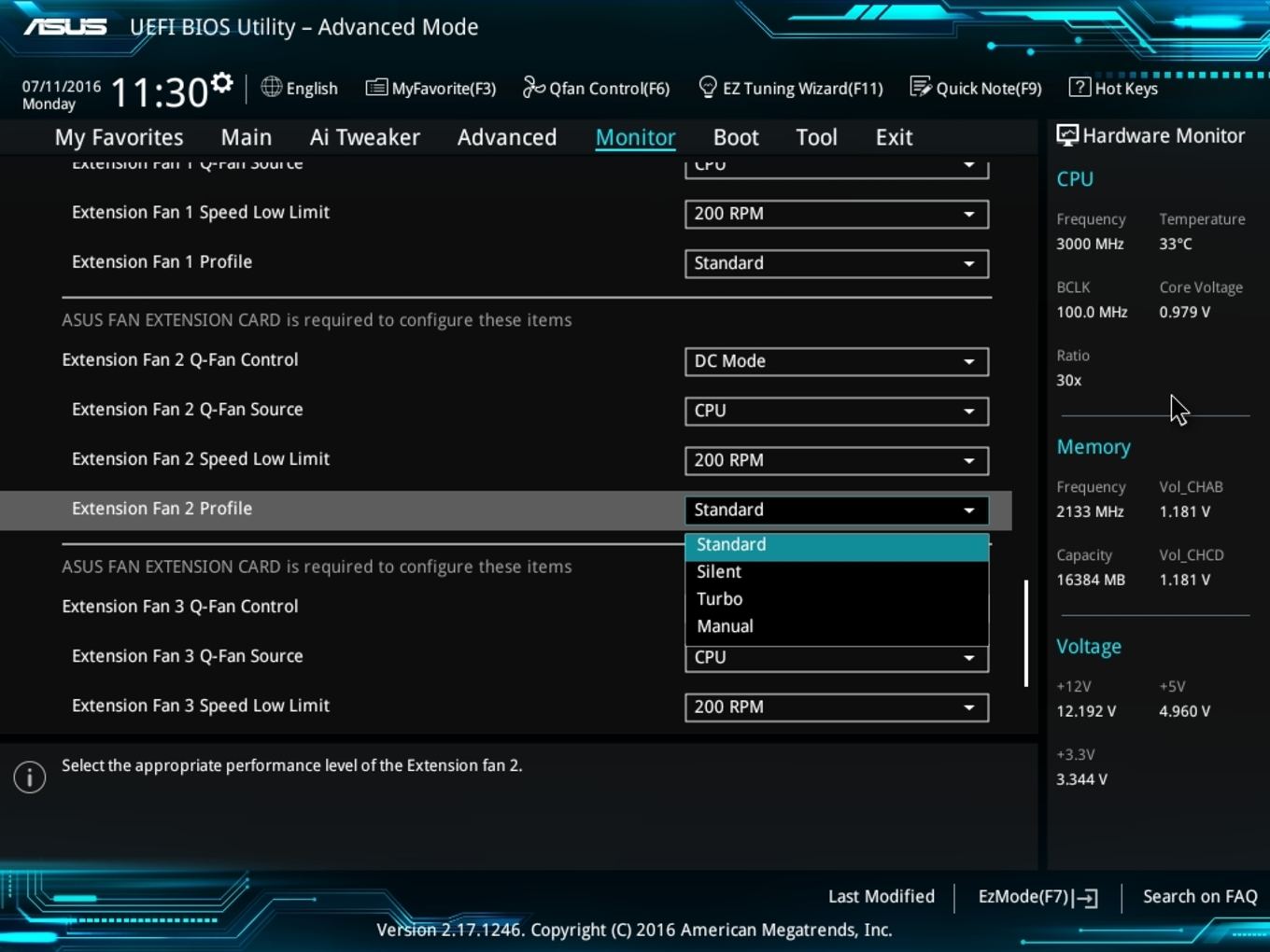Click the Hot Keys question mark icon
This screenshot has width=1270, height=952.
click(1079, 87)
